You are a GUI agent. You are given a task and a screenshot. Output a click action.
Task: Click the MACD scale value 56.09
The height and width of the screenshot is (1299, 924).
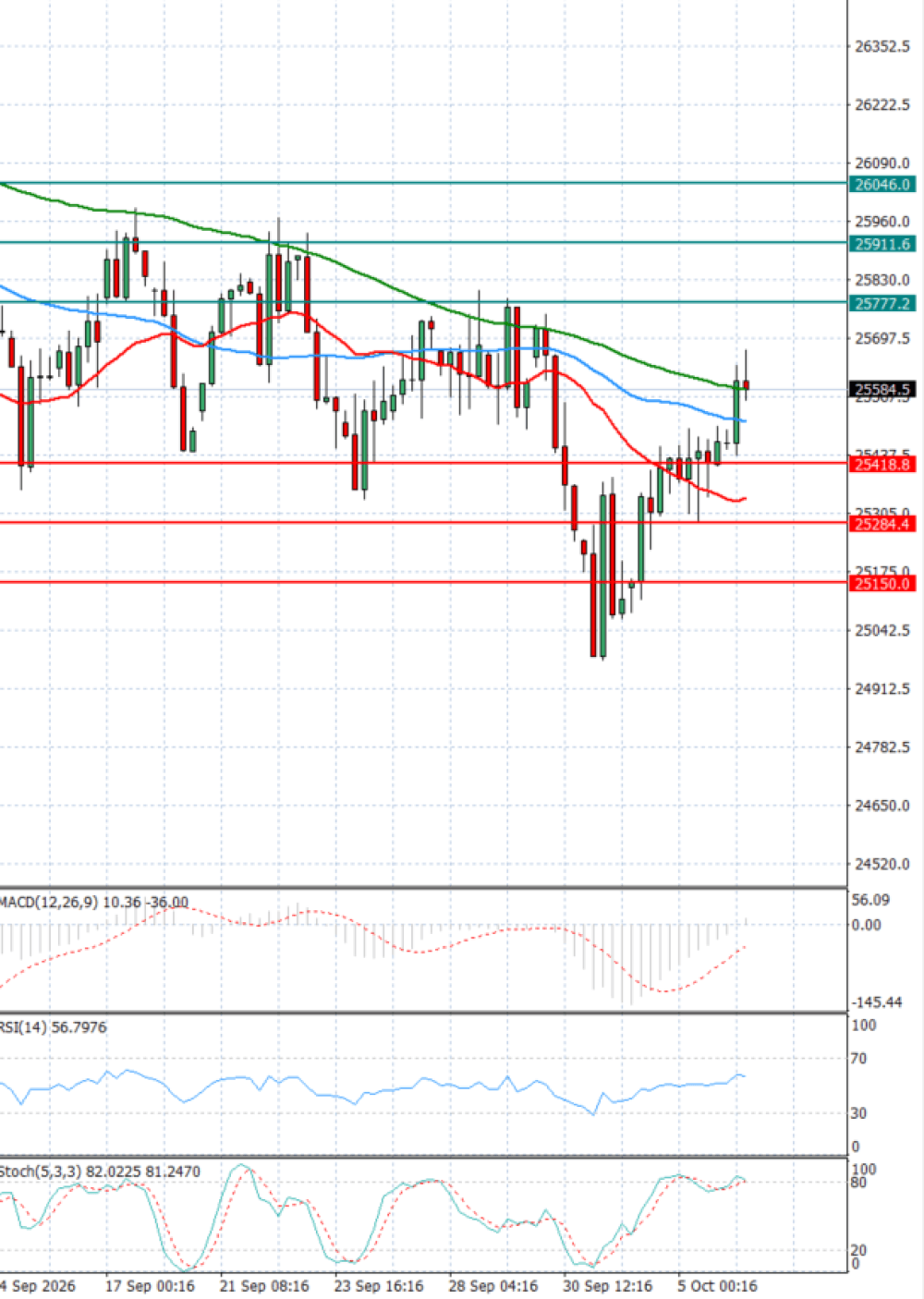pos(870,900)
